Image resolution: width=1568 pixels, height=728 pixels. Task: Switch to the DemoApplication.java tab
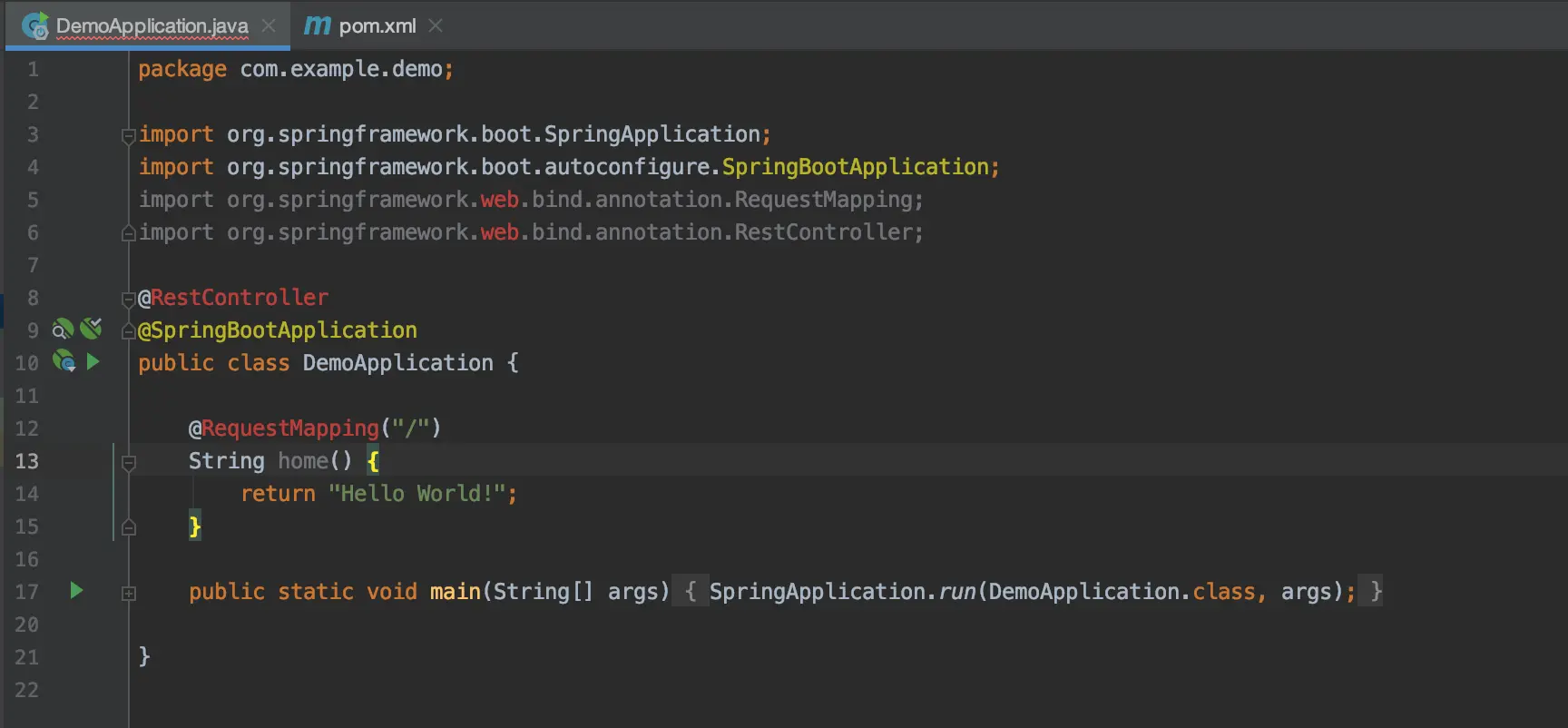(x=148, y=25)
